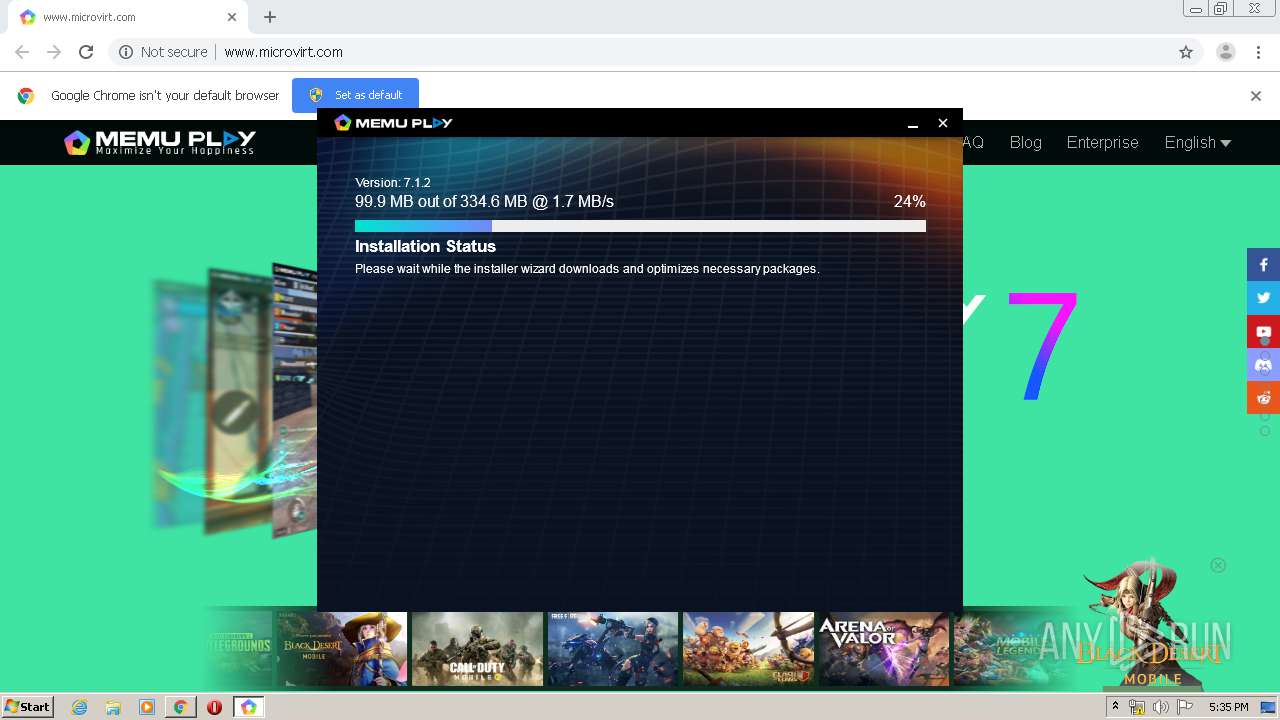Open the Clash of Clans thumbnail
The image size is (1280, 720).
(748, 649)
